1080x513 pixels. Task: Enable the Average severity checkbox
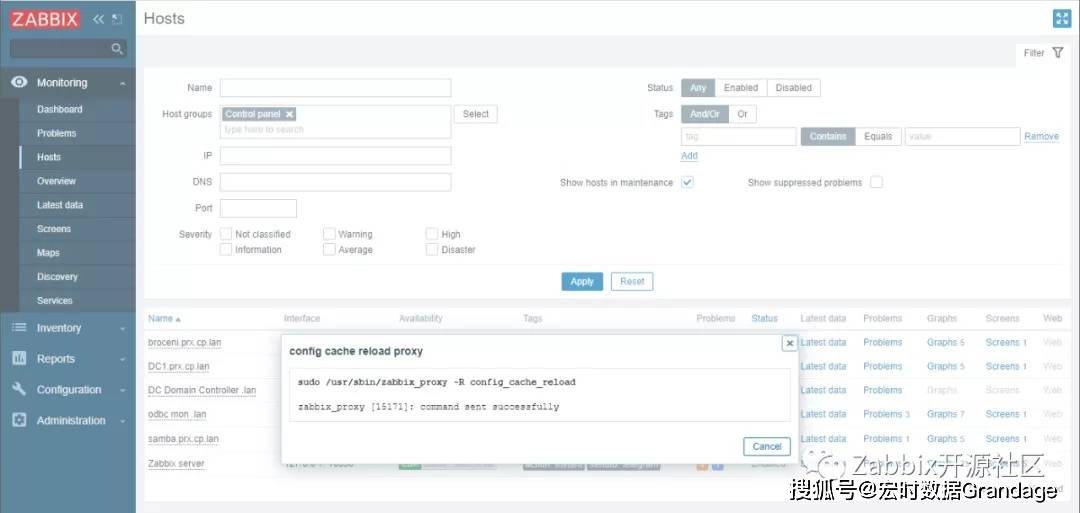pos(329,249)
